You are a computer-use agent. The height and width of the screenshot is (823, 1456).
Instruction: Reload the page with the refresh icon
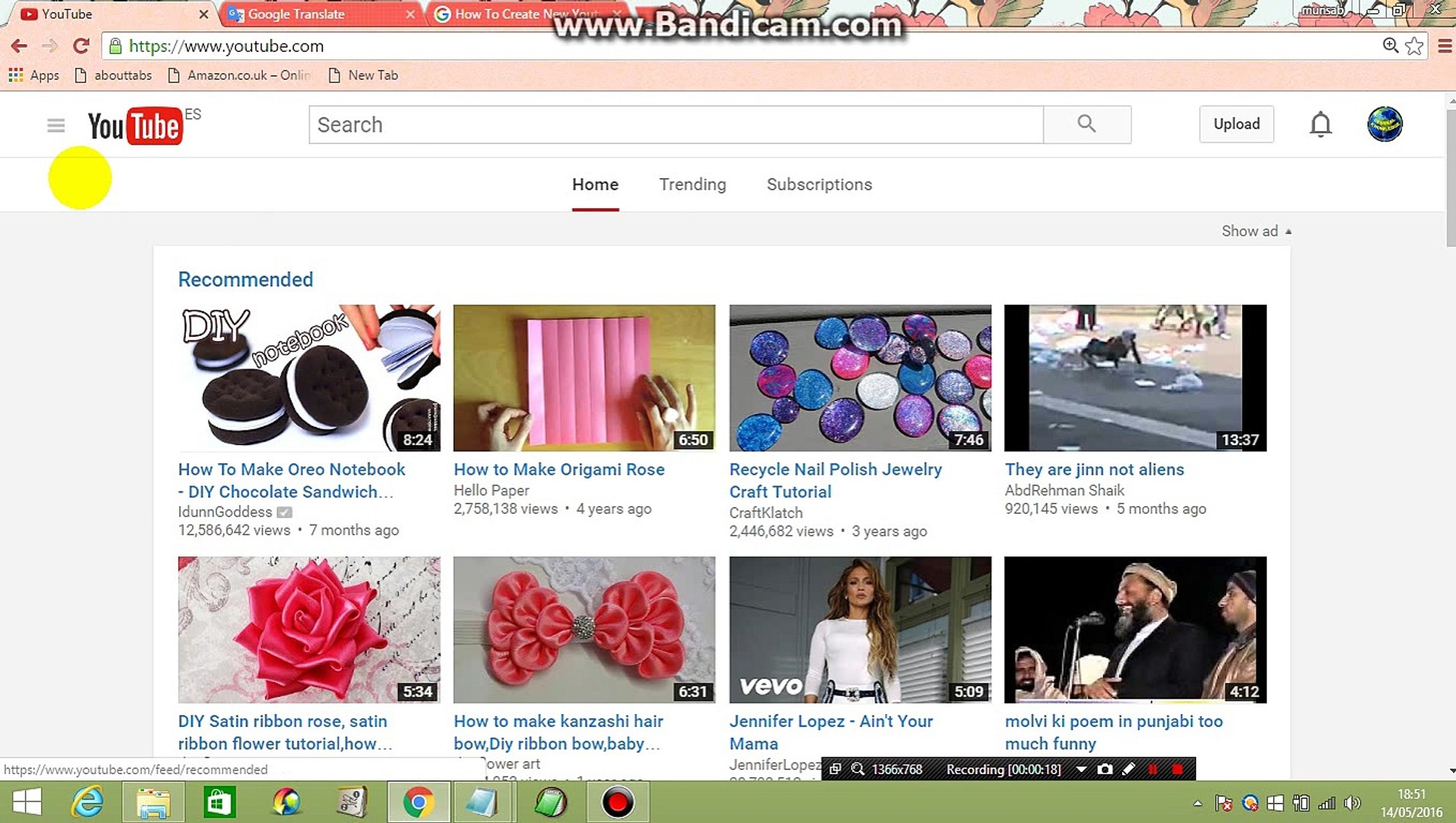coord(81,46)
